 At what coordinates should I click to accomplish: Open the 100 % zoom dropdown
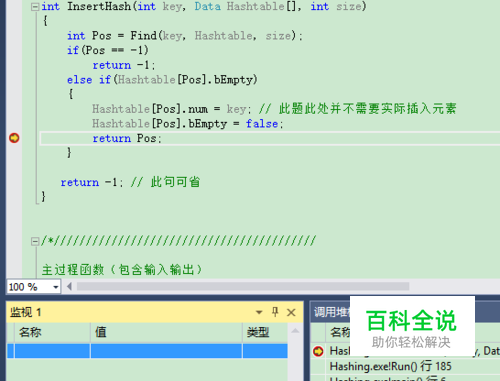point(56,287)
